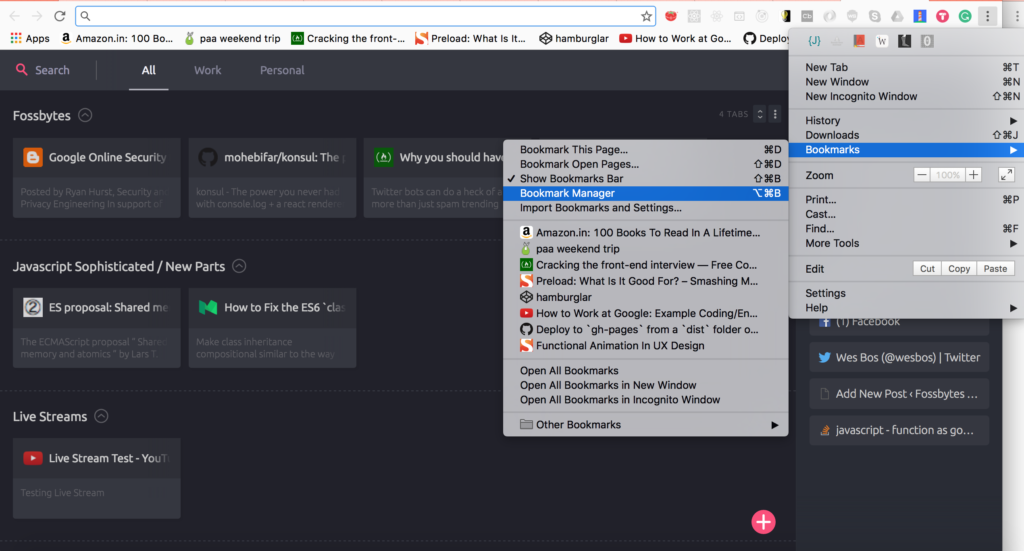Open paa weekend trip bookmark in bar
This screenshot has width=1024, height=551.
[x=233, y=39]
